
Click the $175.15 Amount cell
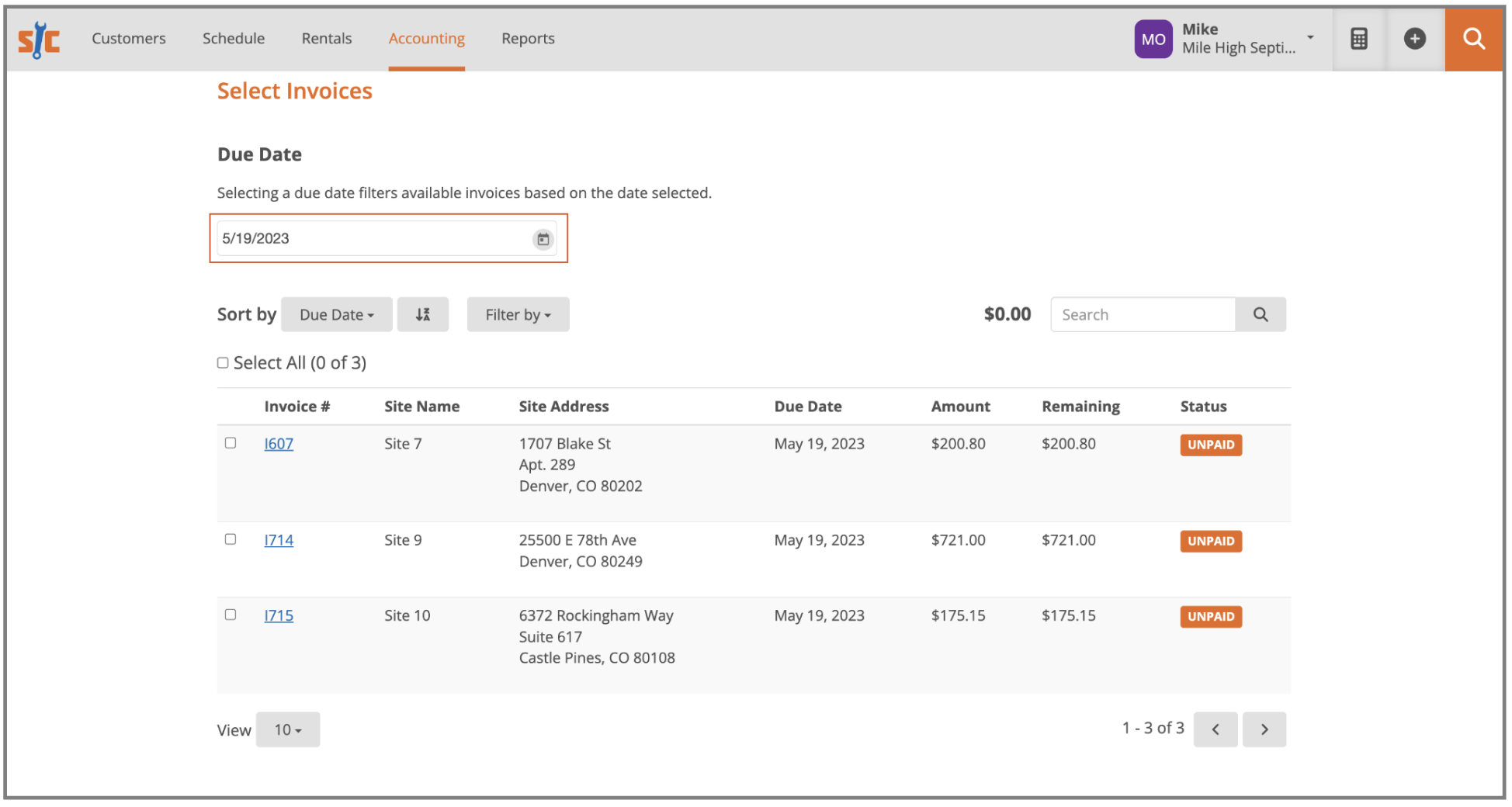click(958, 615)
